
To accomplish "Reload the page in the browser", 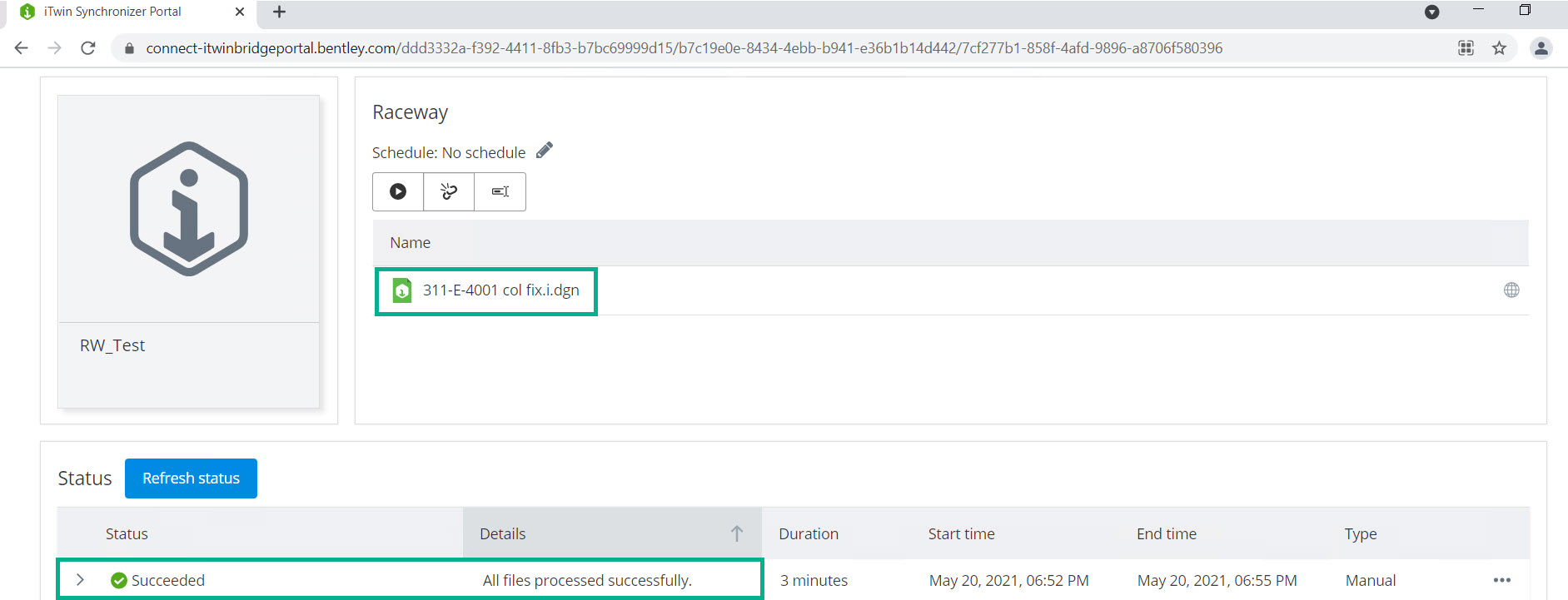I will tap(88, 48).
